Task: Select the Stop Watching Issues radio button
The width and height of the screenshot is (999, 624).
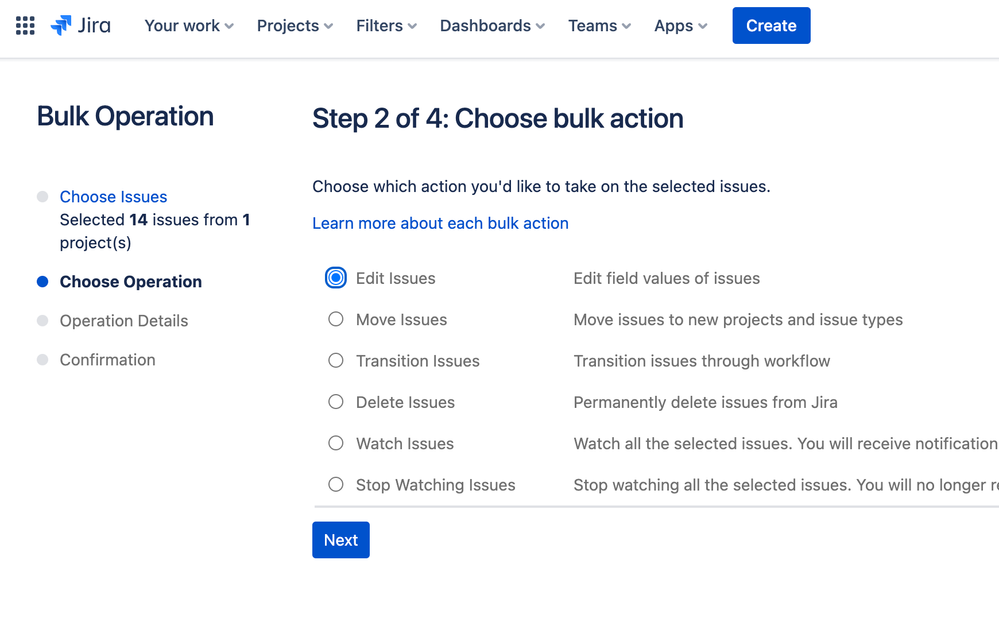Action: pos(336,485)
